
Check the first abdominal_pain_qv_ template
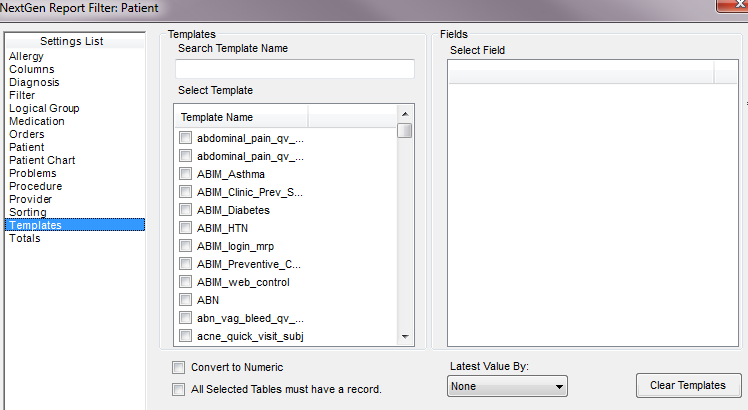(186, 138)
